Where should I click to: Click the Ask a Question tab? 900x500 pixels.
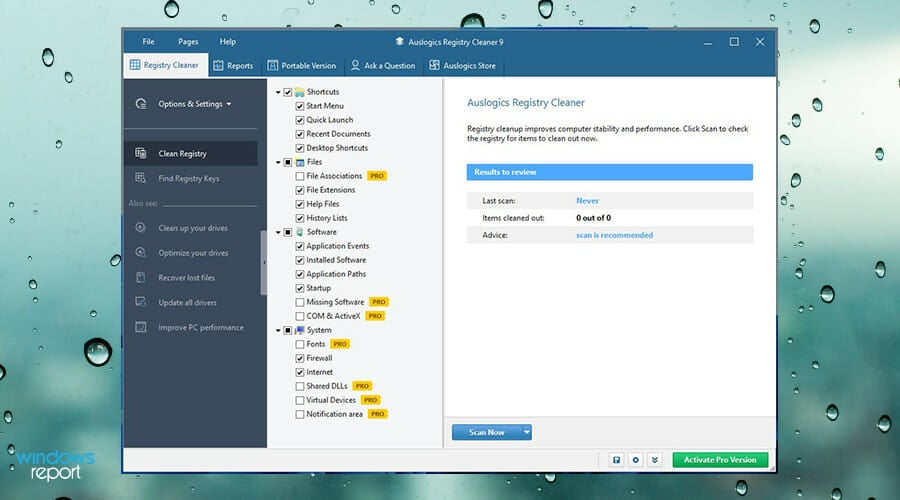point(383,65)
